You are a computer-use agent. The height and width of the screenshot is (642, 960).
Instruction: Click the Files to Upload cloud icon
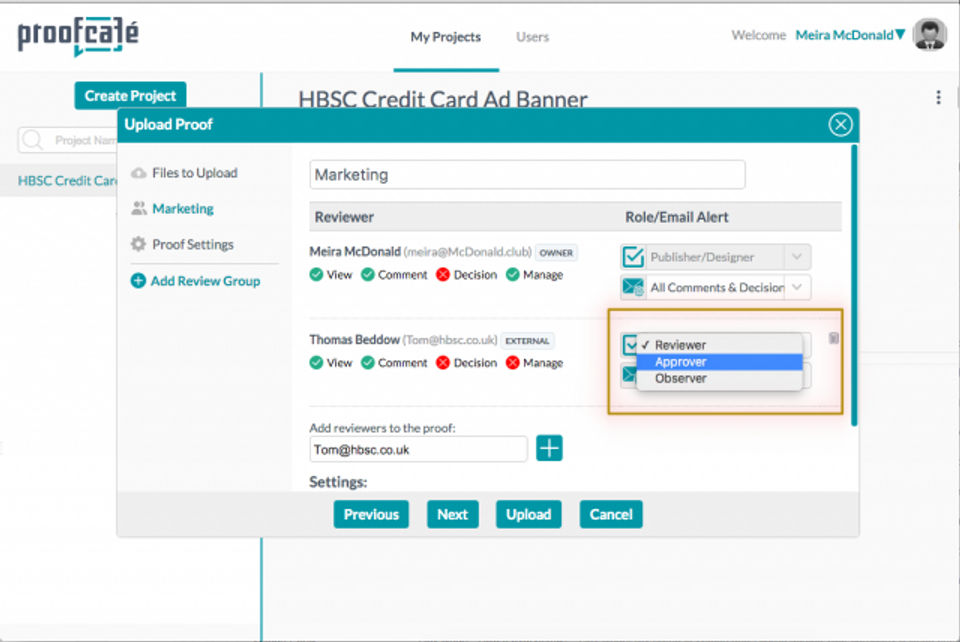(x=138, y=173)
